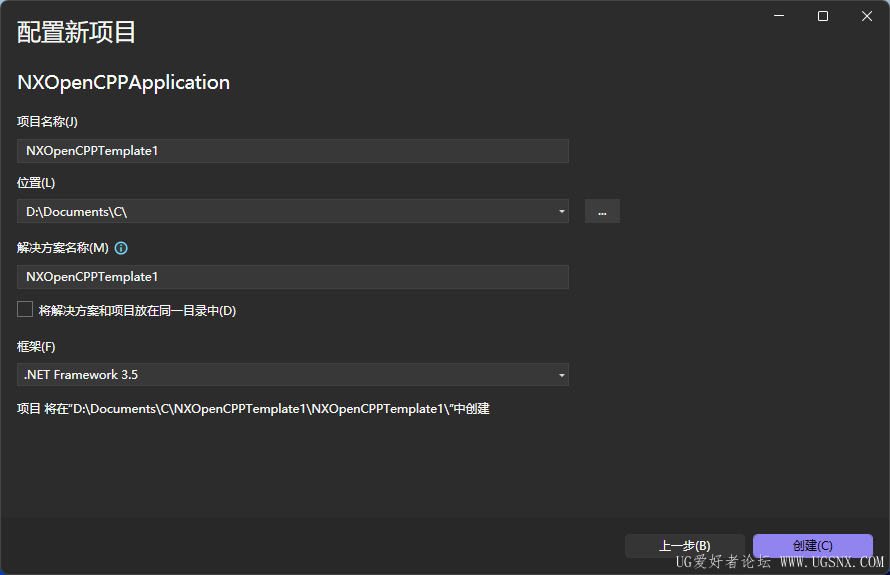Click the 位置(L) label

36,183
